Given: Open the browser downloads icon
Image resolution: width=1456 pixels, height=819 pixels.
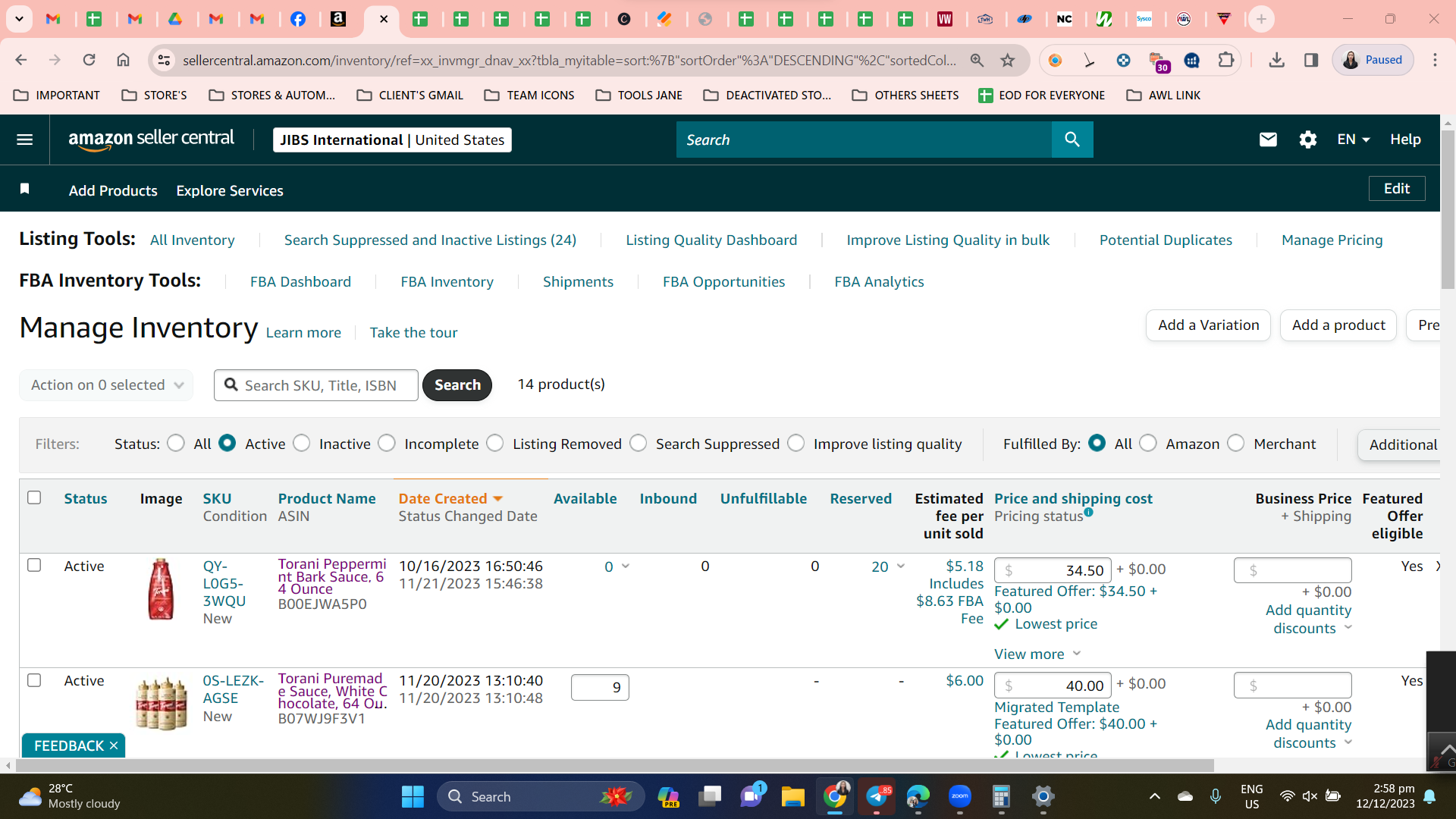Looking at the screenshot, I should click(1276, 60).
